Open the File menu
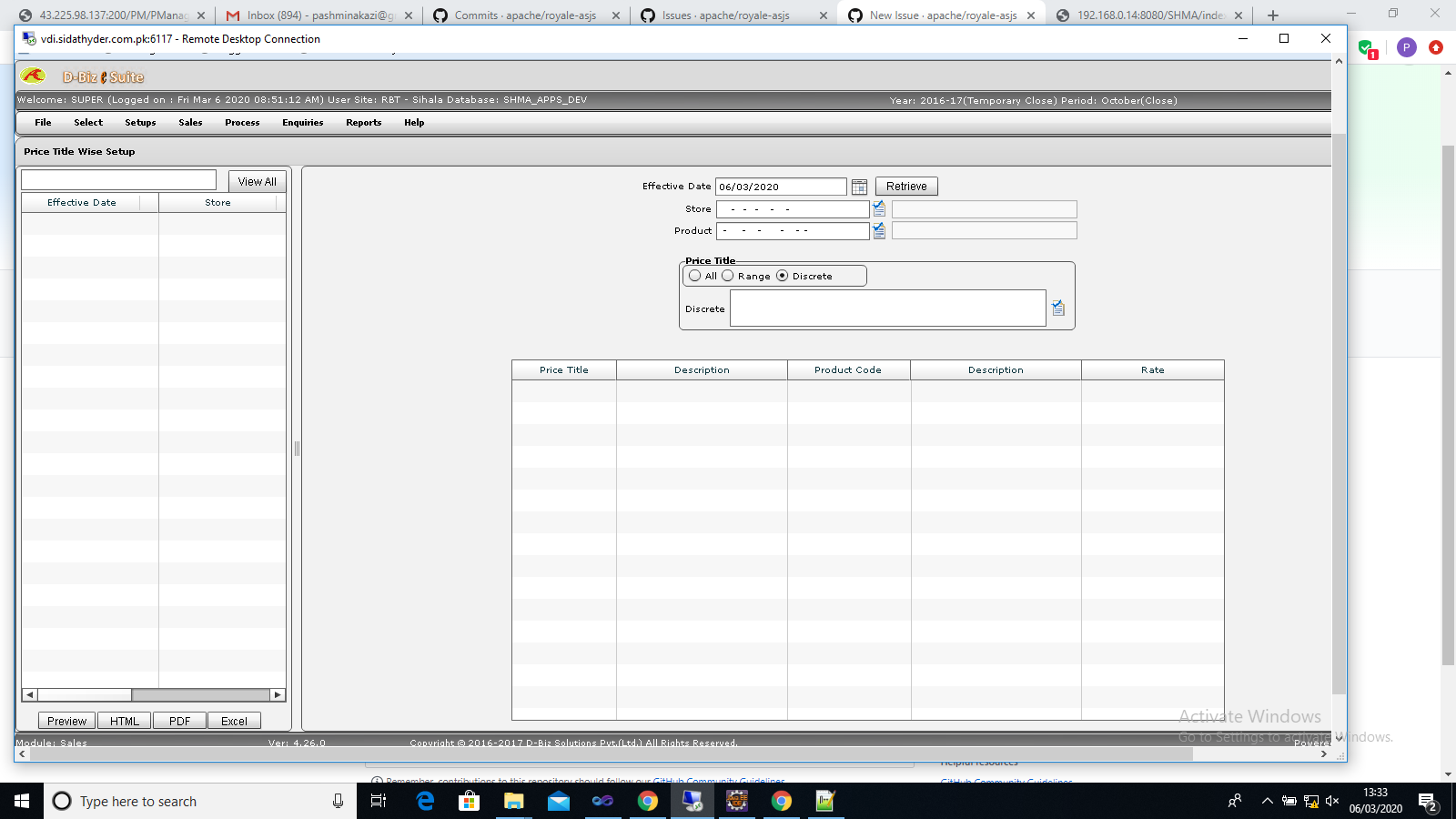The height and width of the screenshot is (819, 1456). 43,122
